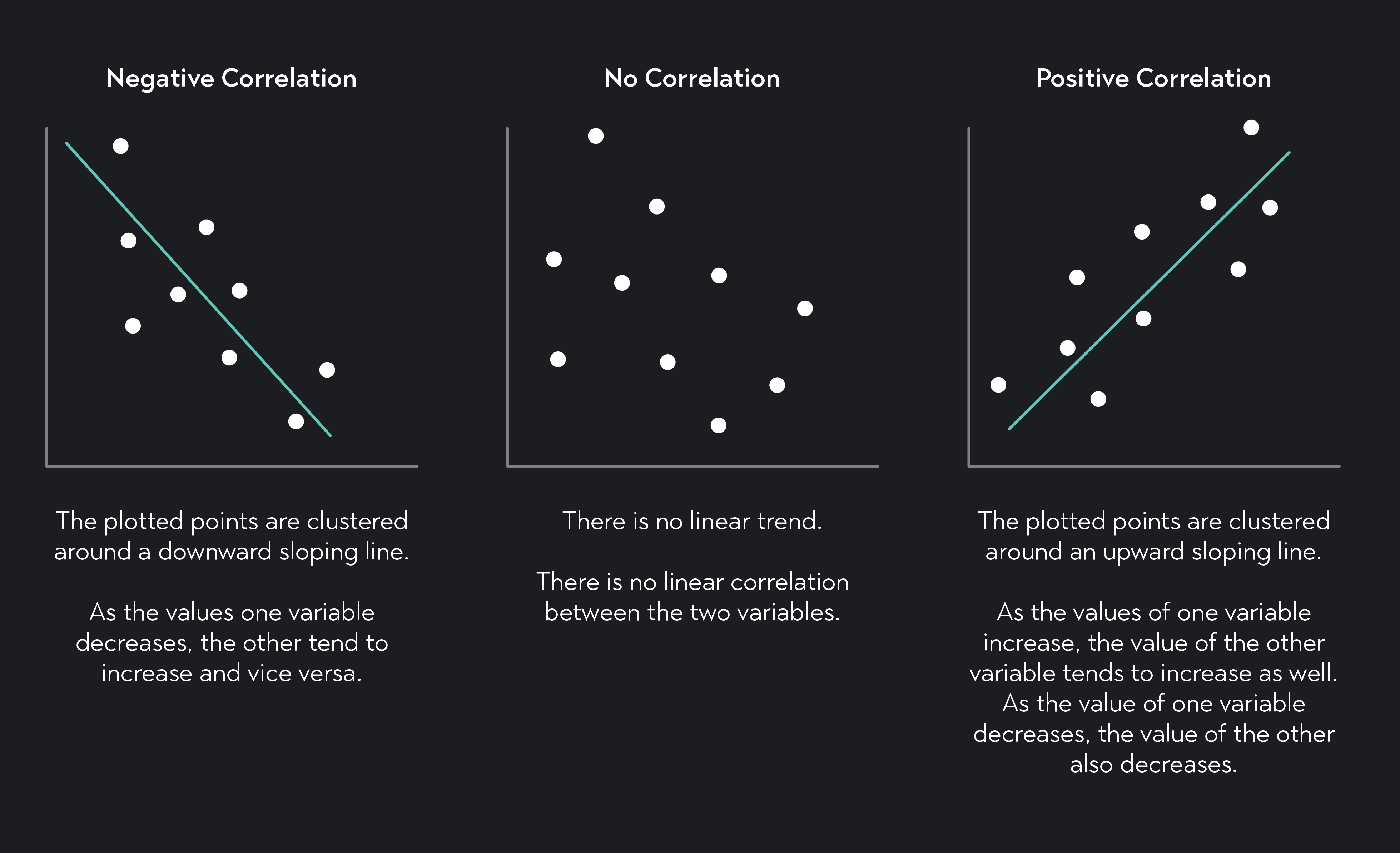Click the "Positive Correlation" heading
This screenshot has height=853, width=1400.
tap(1153, 78)
